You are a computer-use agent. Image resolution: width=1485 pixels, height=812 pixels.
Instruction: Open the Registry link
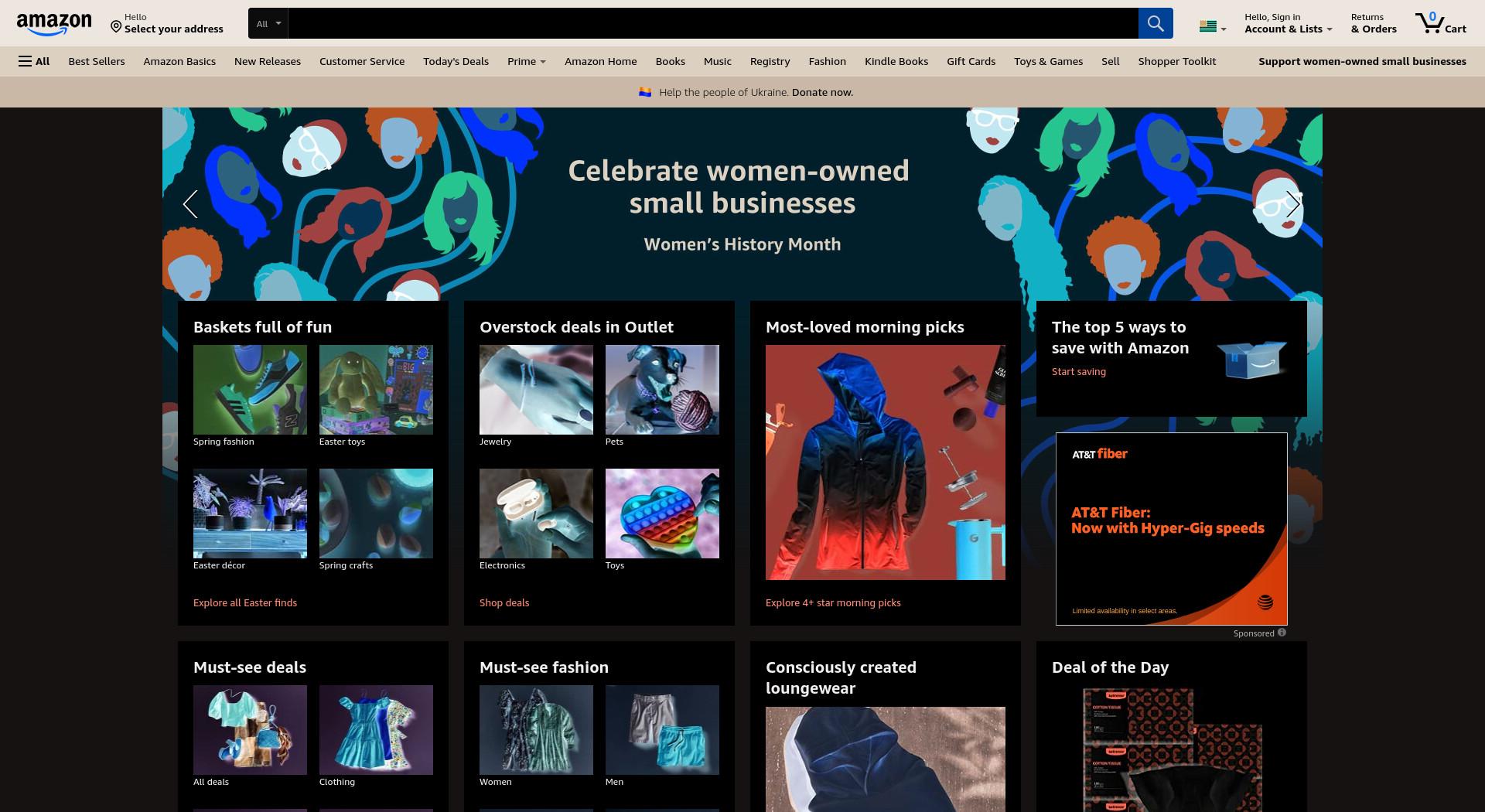[770, 61]
